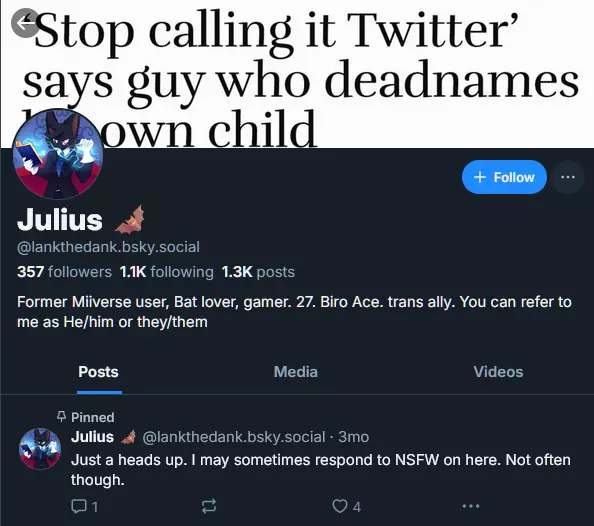Open small avatar on pinned post

point(40,449)
